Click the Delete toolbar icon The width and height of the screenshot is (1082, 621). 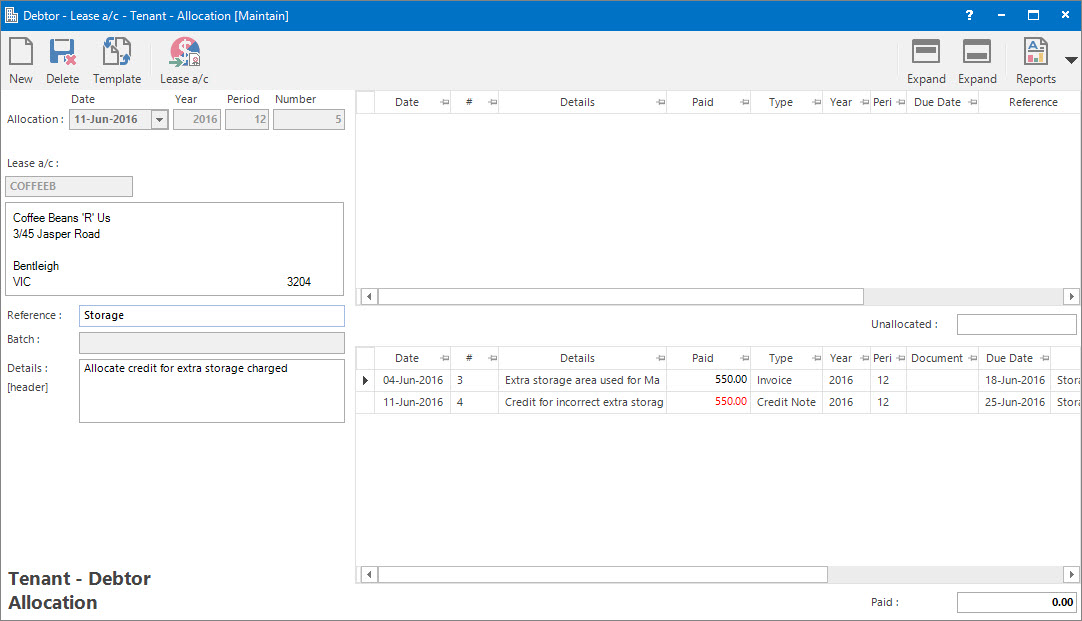click(x=62, y=61)
